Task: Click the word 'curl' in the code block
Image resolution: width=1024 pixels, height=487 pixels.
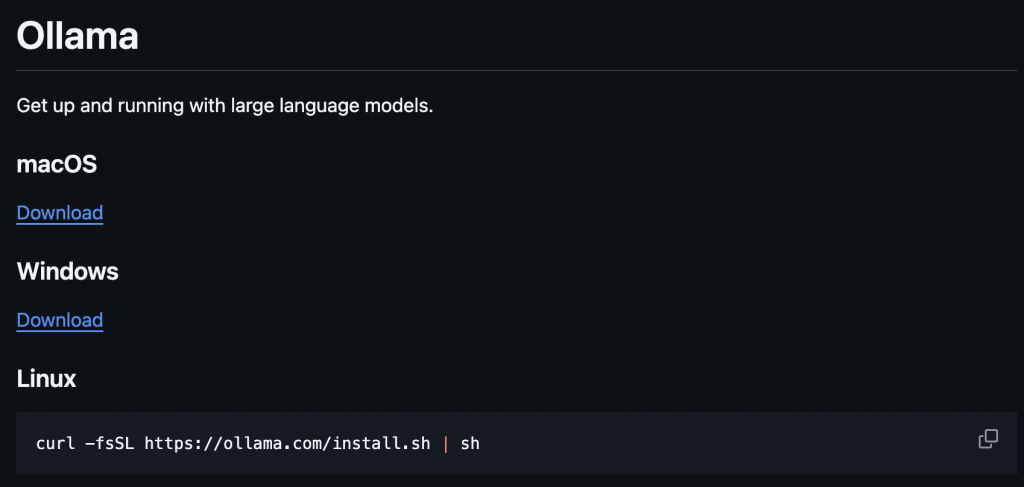Action: pos(57,444)
